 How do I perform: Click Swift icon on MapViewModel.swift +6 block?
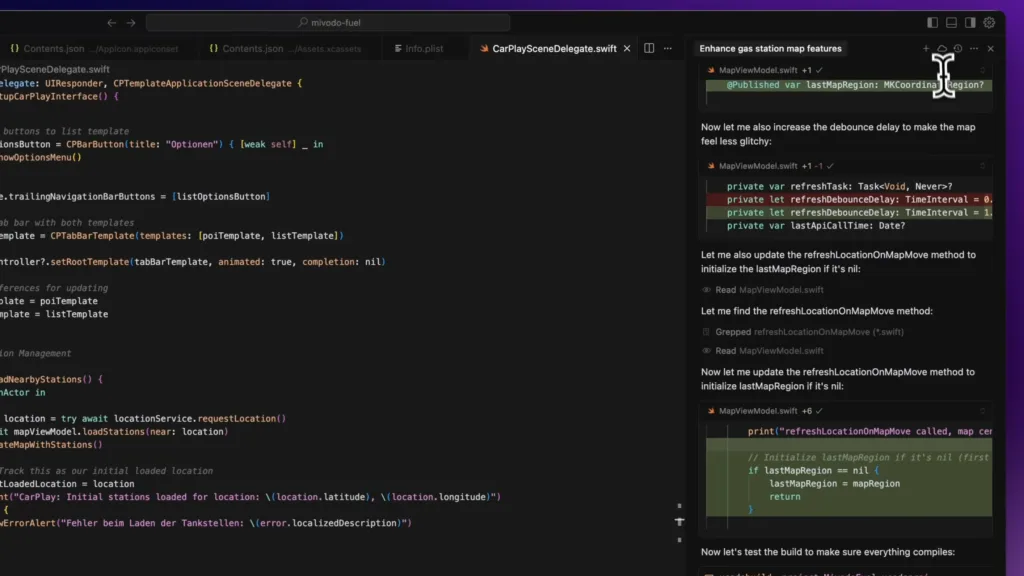[x=711, y=411]
